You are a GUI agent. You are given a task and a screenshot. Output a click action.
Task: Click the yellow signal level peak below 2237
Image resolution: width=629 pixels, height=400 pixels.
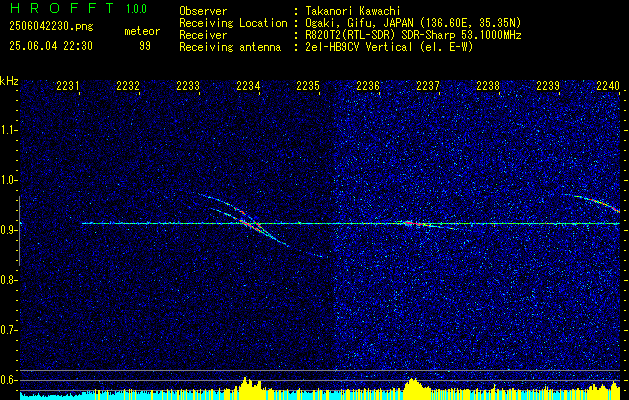point(414,388)
